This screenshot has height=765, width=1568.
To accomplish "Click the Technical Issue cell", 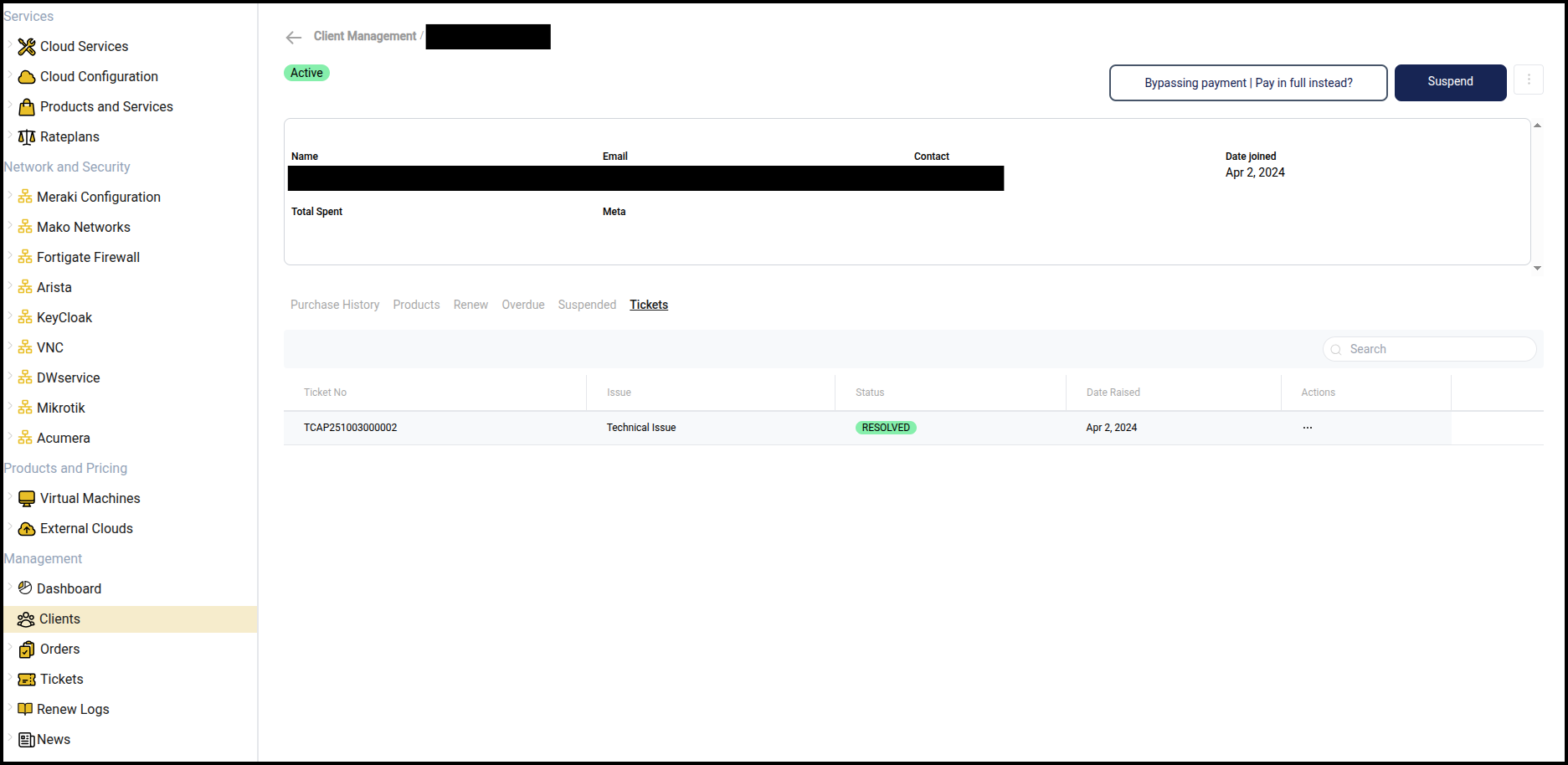I will 641,428.
